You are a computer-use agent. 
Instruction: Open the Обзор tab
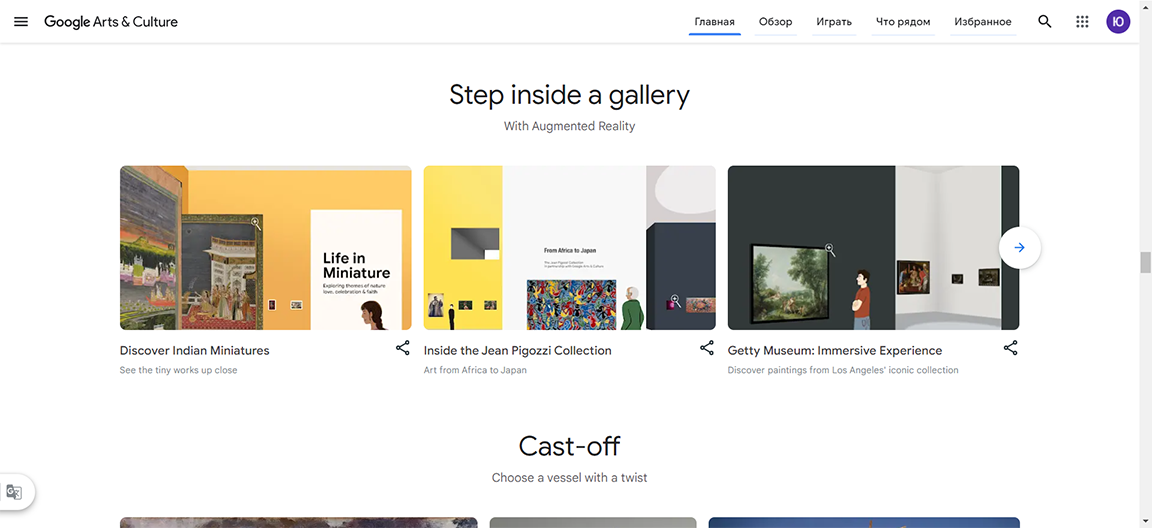click(x=776, y=22)
